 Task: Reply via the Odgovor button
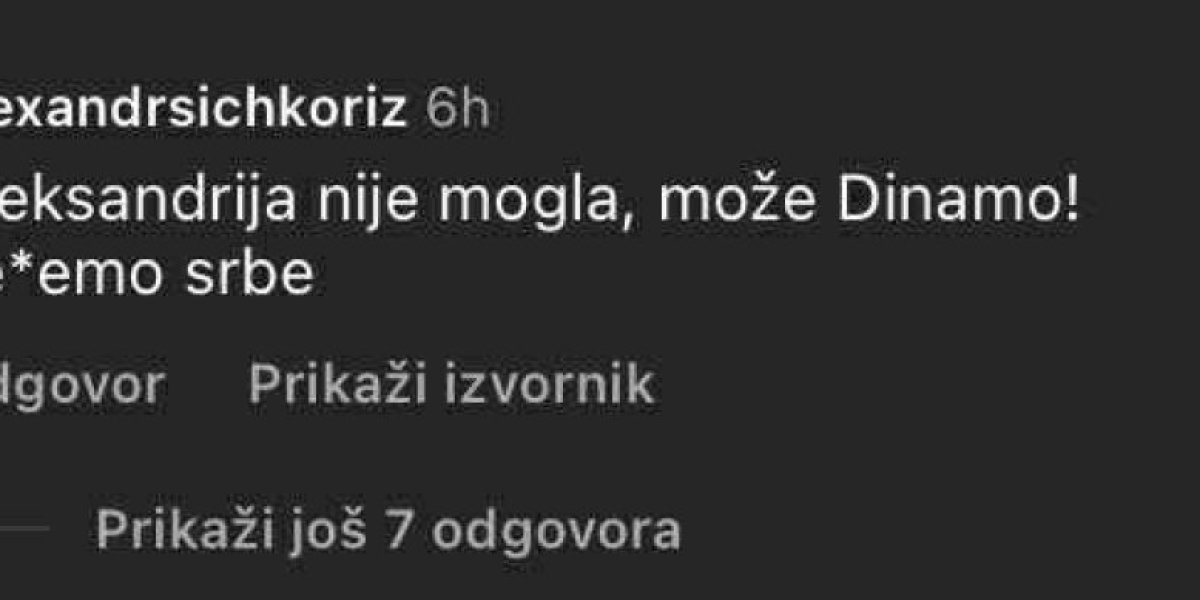81,385
